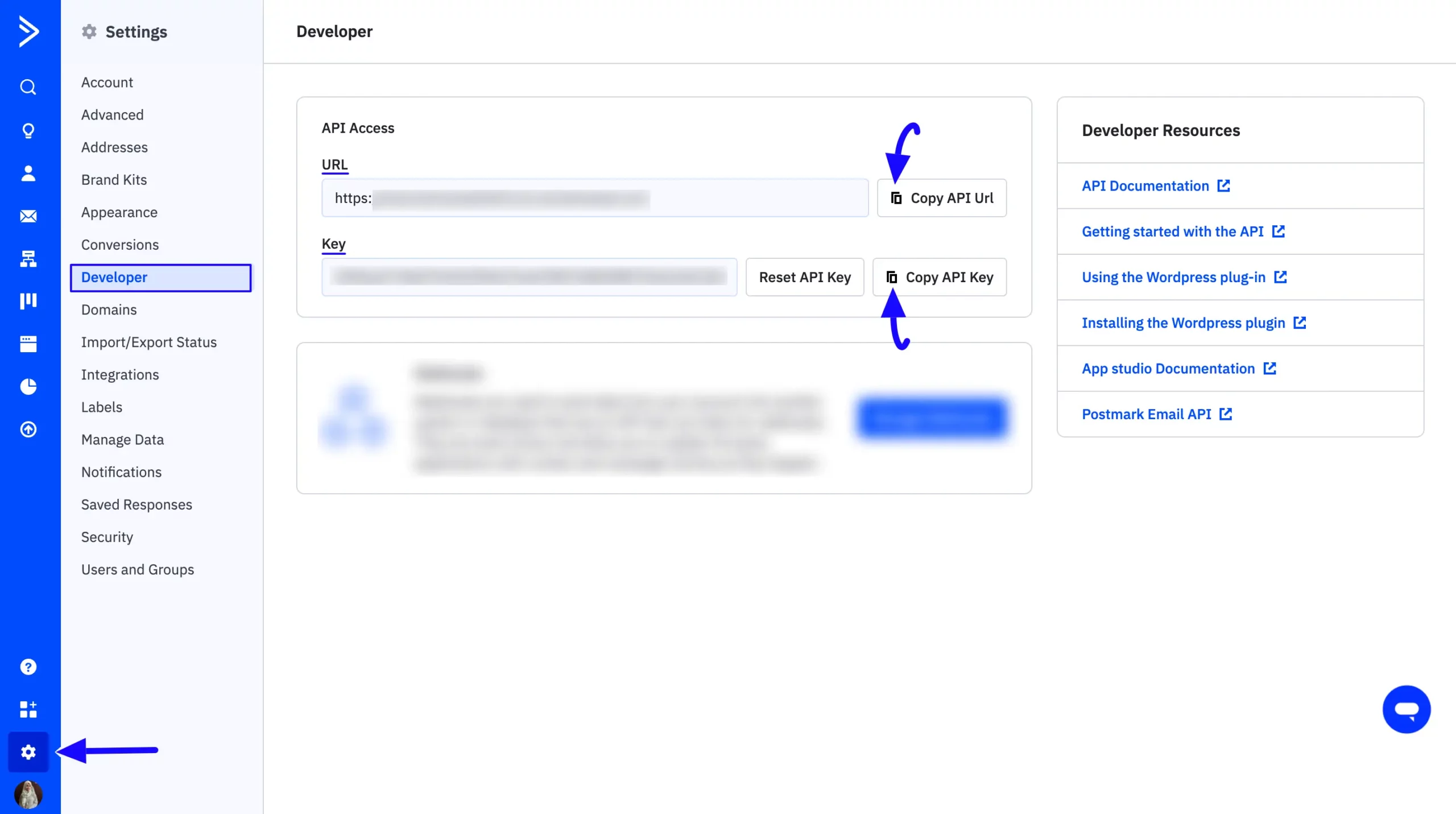Go to Conversions settings

pos(120,245)
